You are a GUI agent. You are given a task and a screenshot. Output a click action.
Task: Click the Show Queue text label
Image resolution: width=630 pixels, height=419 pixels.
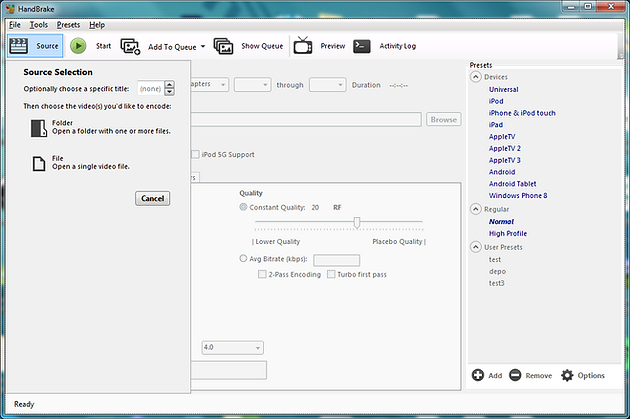[262, 46]
